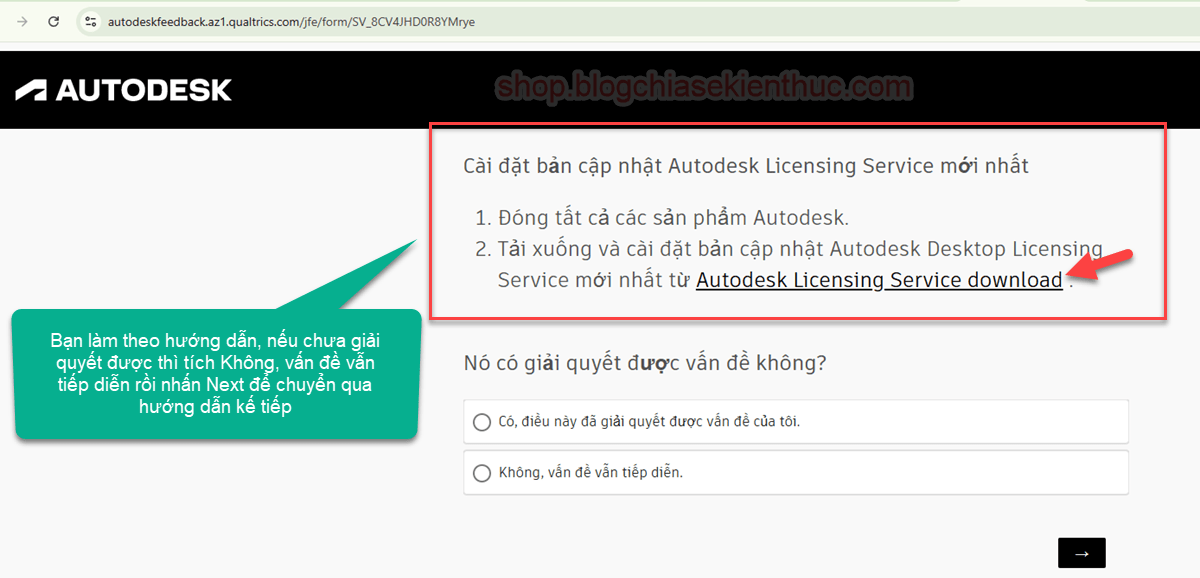Select 'Không, vấn đề vẫn tiếp diễn' option

tap(796, 472)
